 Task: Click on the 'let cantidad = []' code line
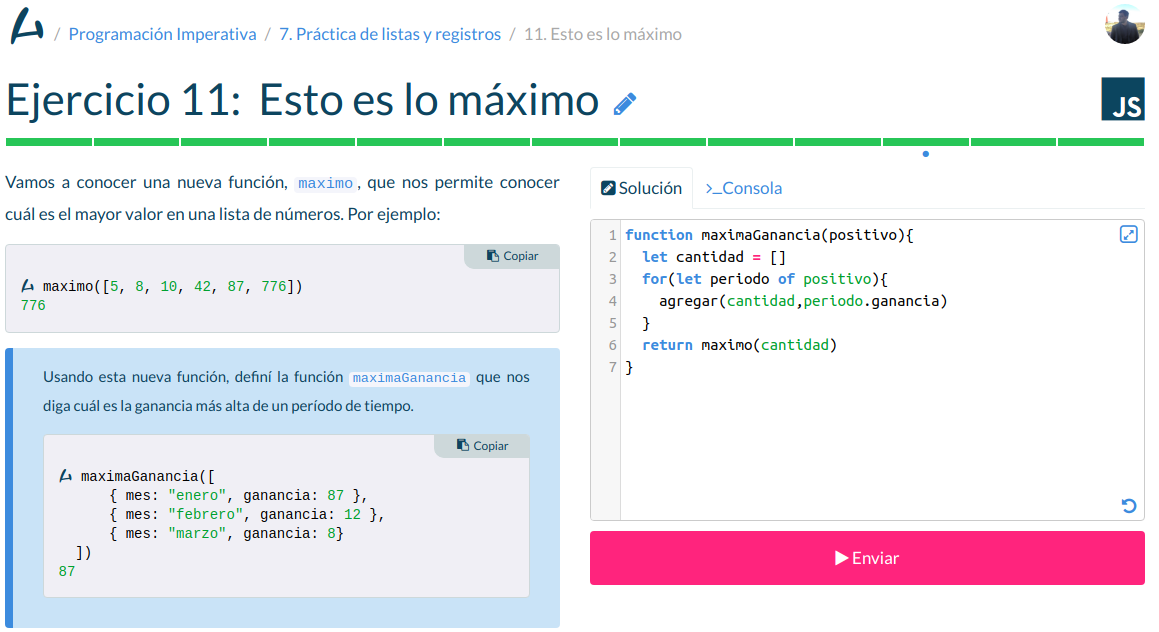[x=714, y=257]
